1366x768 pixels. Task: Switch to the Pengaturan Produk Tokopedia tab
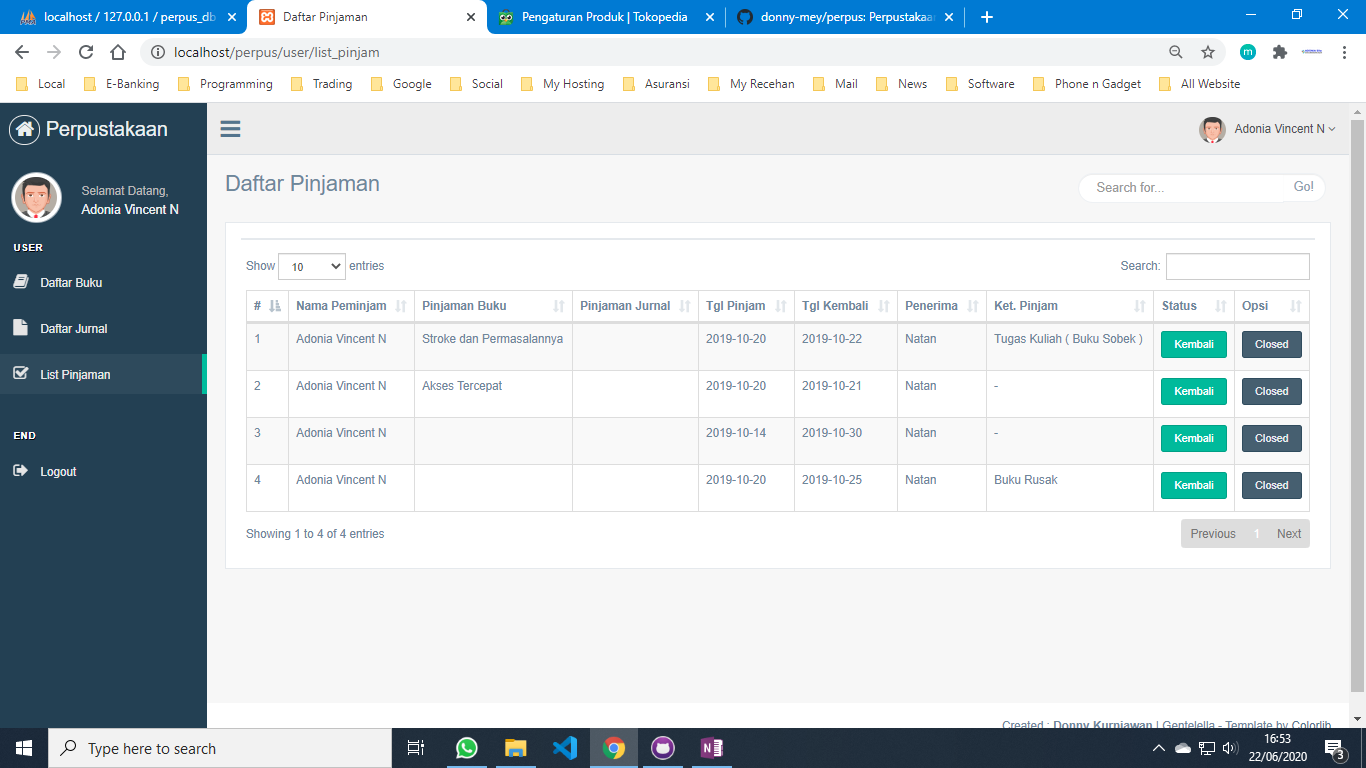(604, 17)
